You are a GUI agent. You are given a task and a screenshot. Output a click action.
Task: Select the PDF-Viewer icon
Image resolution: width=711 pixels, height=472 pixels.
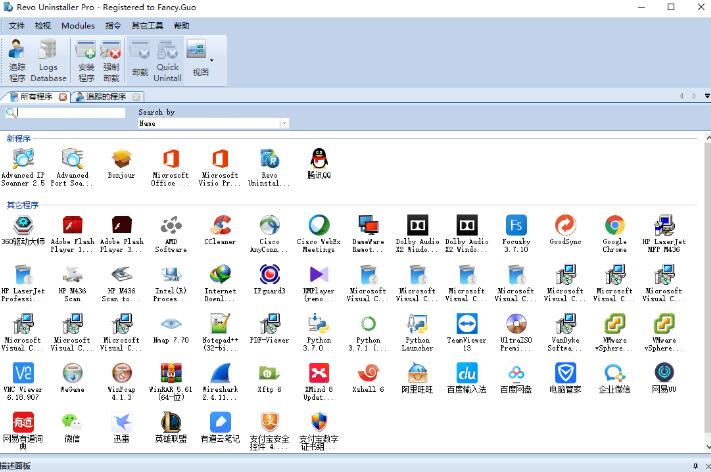269,324
